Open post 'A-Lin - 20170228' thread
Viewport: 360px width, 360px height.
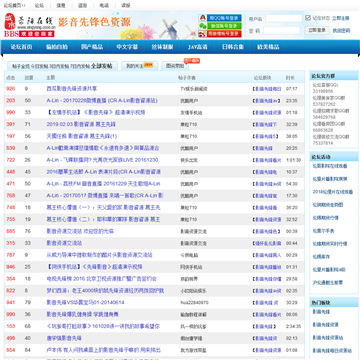pyautogui.click(x=102, y=101)
